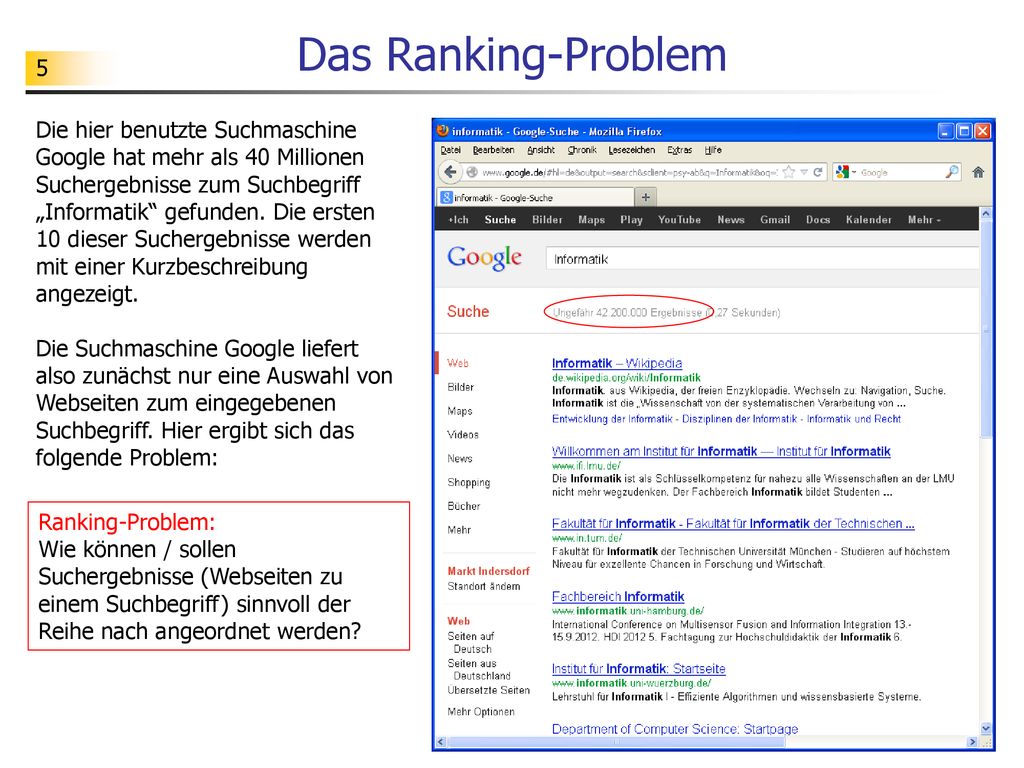The height and width of the screenshot is (768, 1024).
Task: Open Entwicklung der Informatik sublink
Action: [612, 419]
